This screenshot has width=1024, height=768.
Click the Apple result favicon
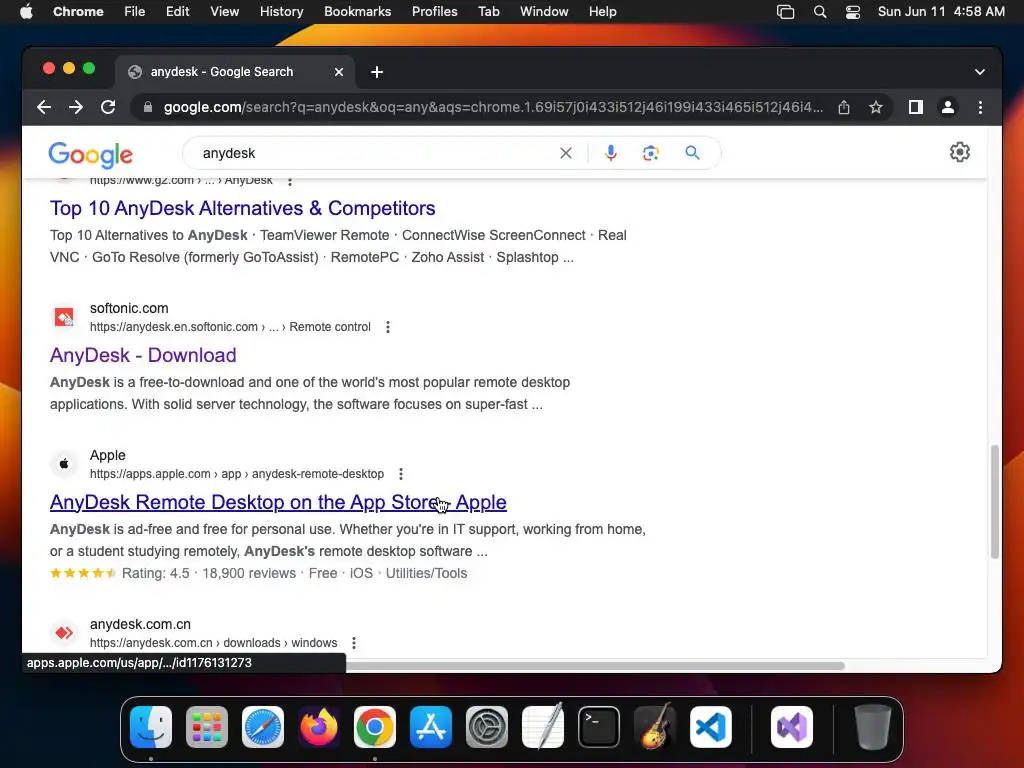64,464
